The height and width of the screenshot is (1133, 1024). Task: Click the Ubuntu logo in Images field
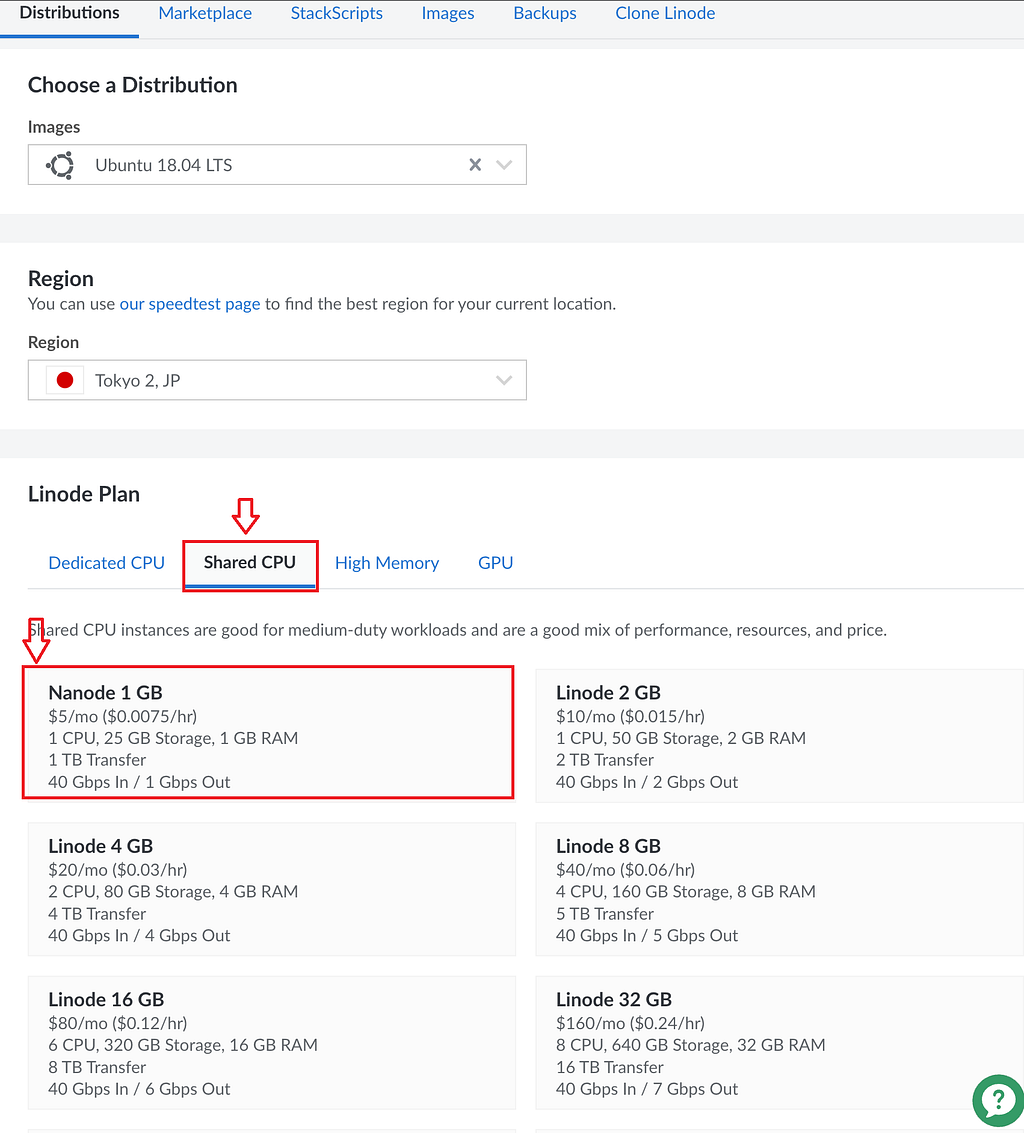pyautogui.click(x=61, y=165)
